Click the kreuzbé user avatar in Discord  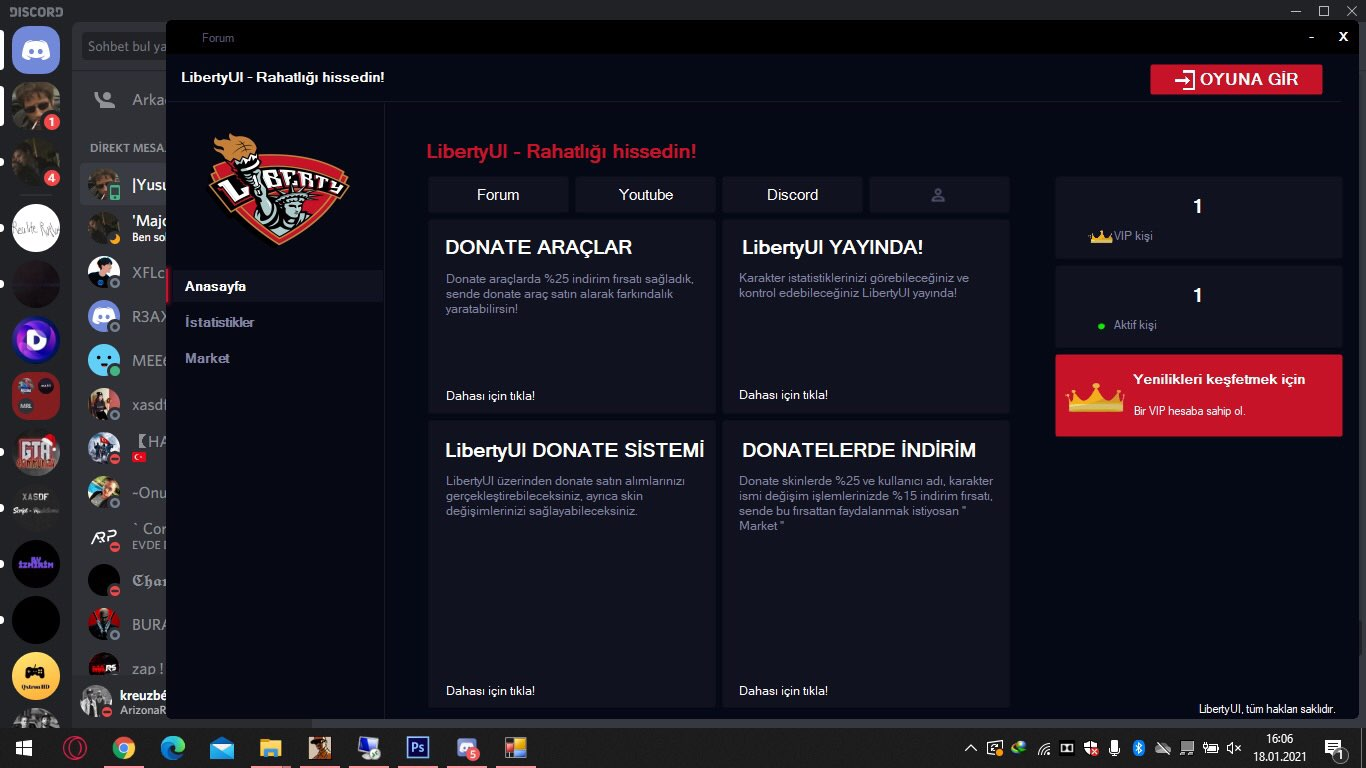[x=97, y=701]
